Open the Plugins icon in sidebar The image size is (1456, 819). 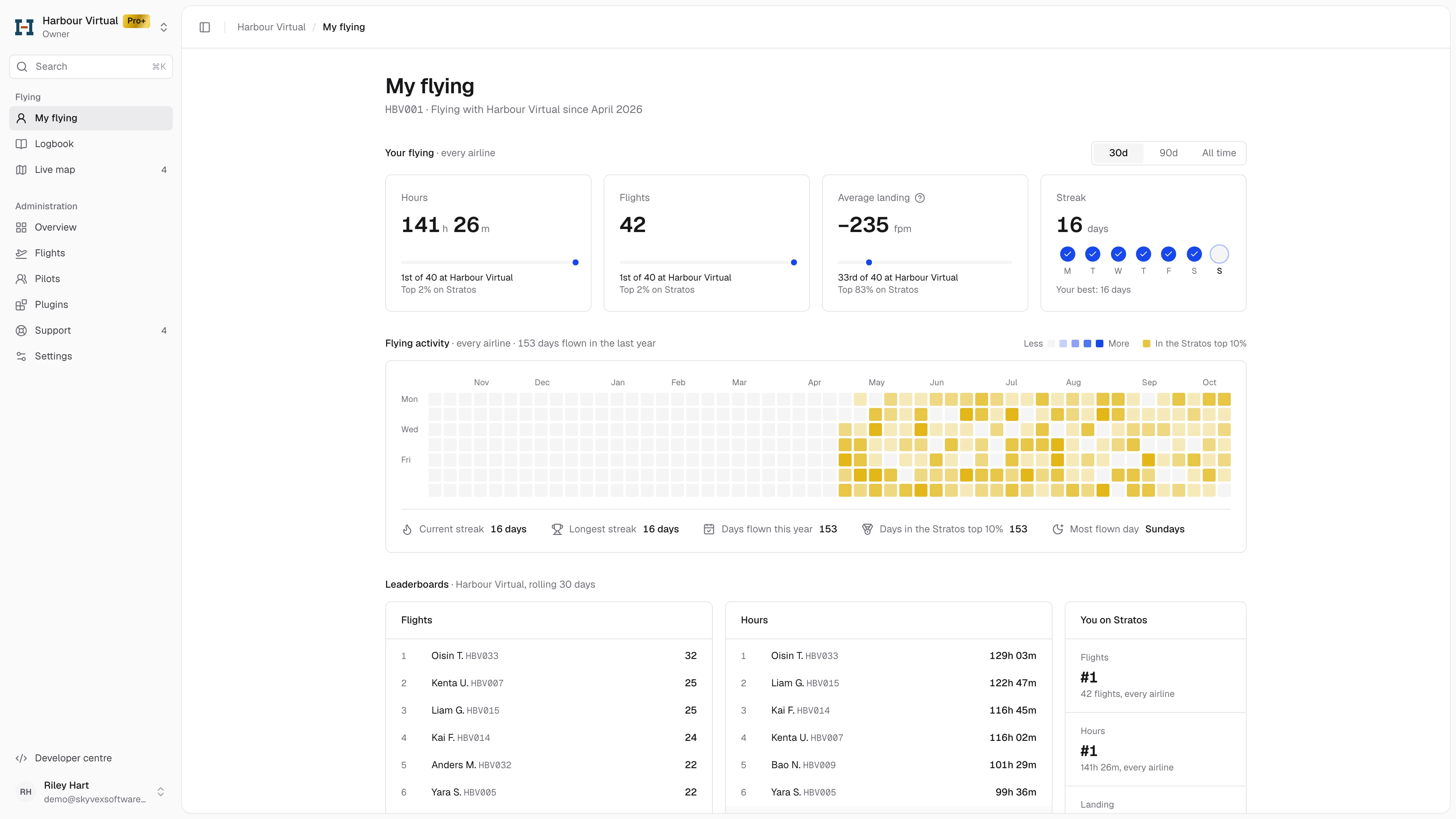[22, 304]
